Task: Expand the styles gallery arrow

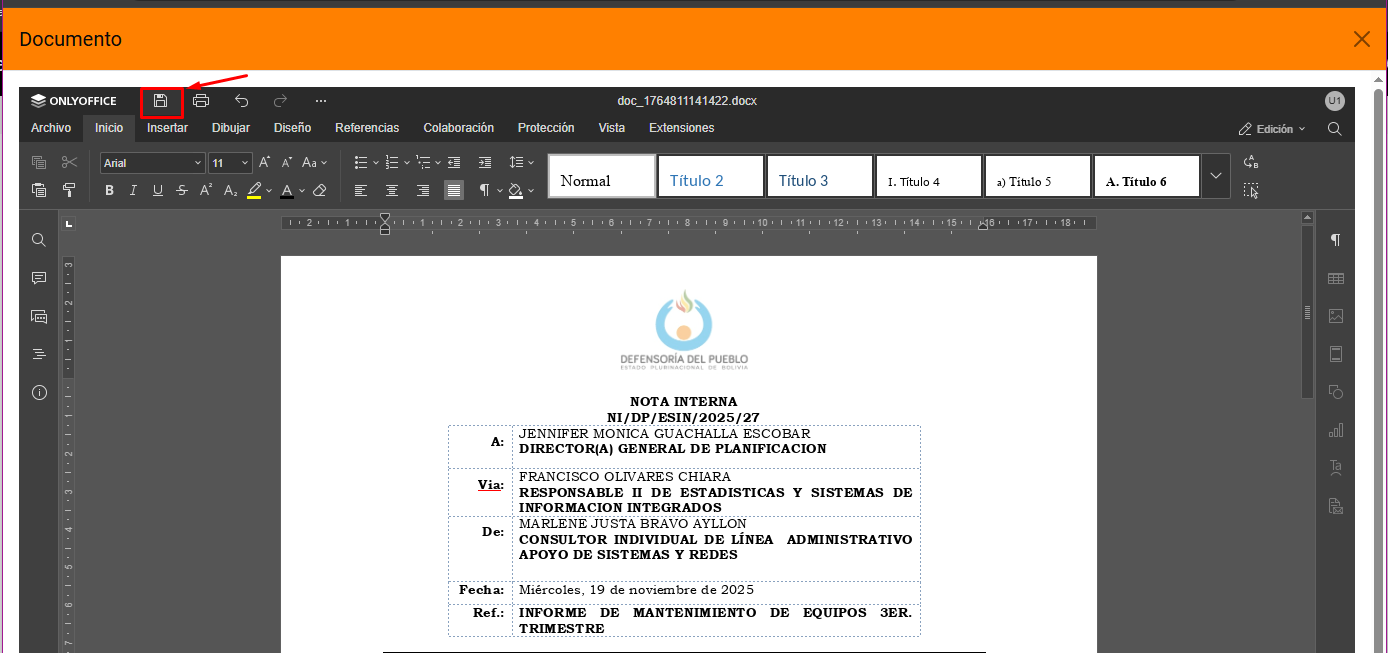Action: coord(1215,176)
